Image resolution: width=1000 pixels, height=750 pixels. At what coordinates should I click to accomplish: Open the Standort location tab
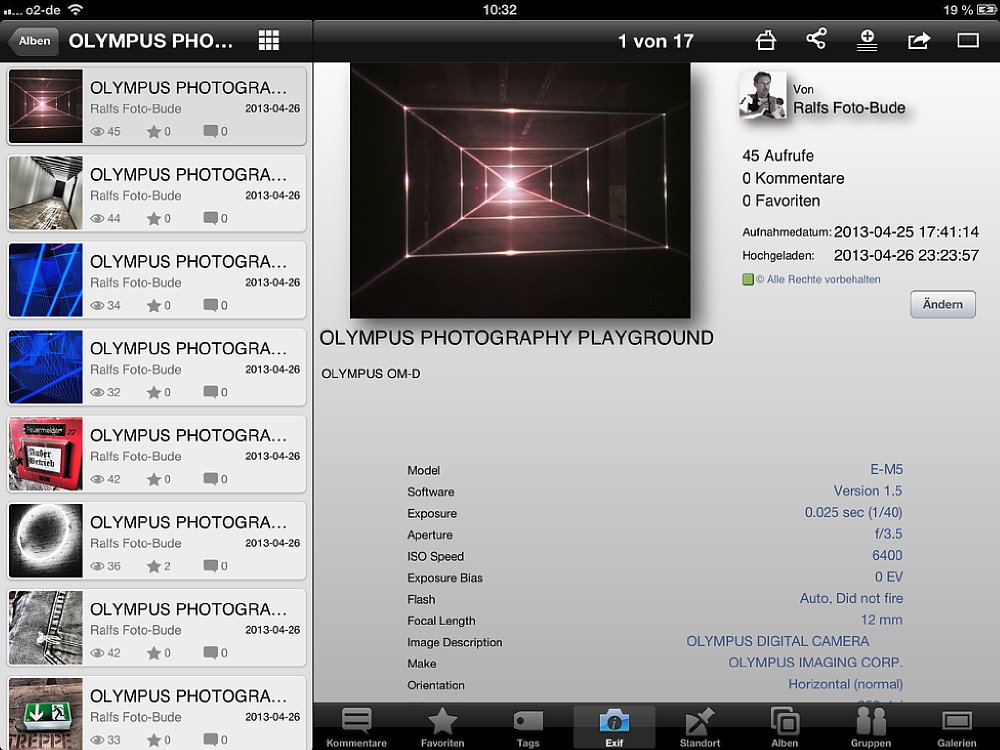point(700,727)
